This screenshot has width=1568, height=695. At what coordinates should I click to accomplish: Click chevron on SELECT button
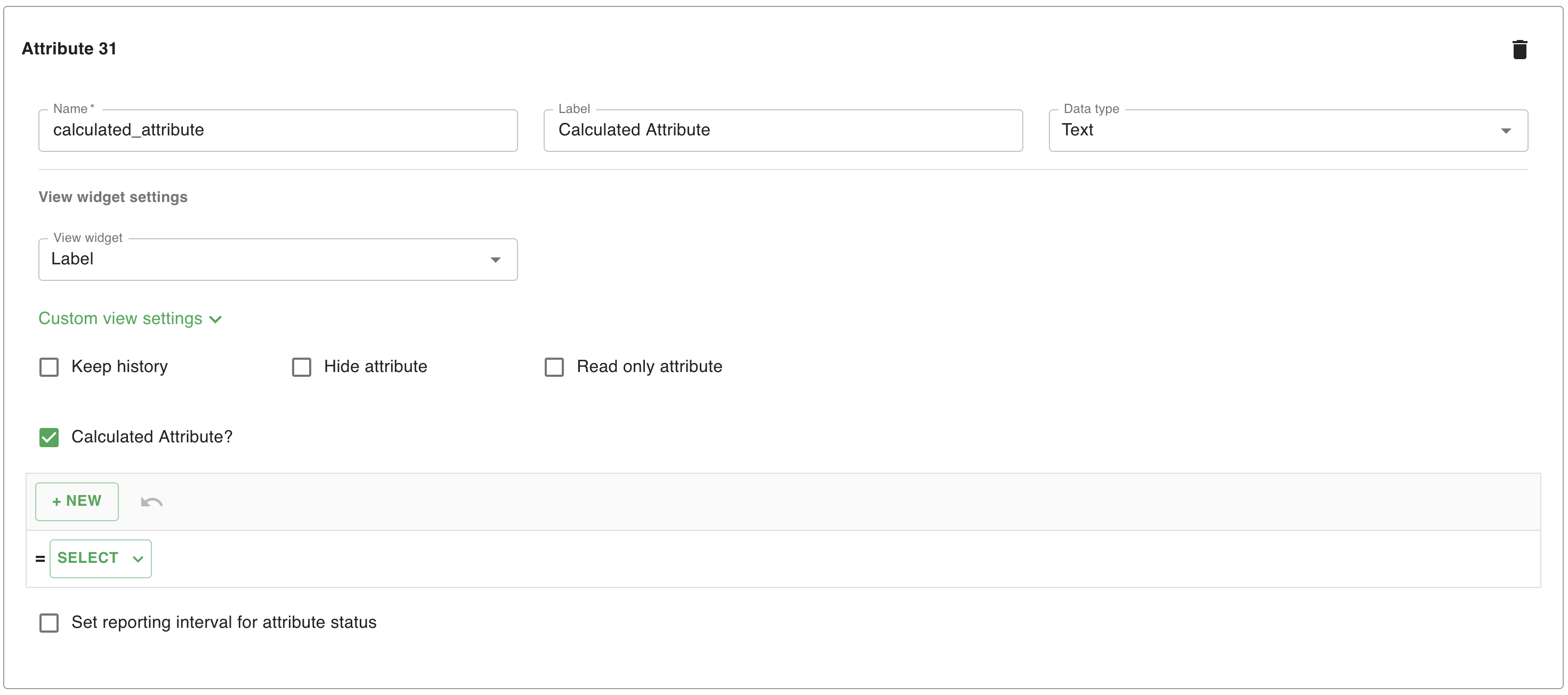click(138, 559)
